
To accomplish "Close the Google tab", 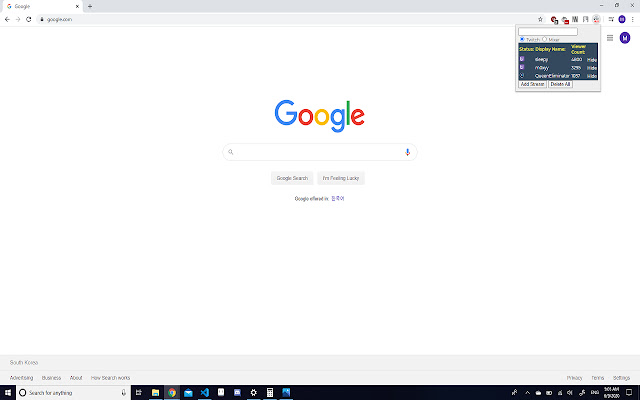I will pyautogui.click(x=77, y=6).
